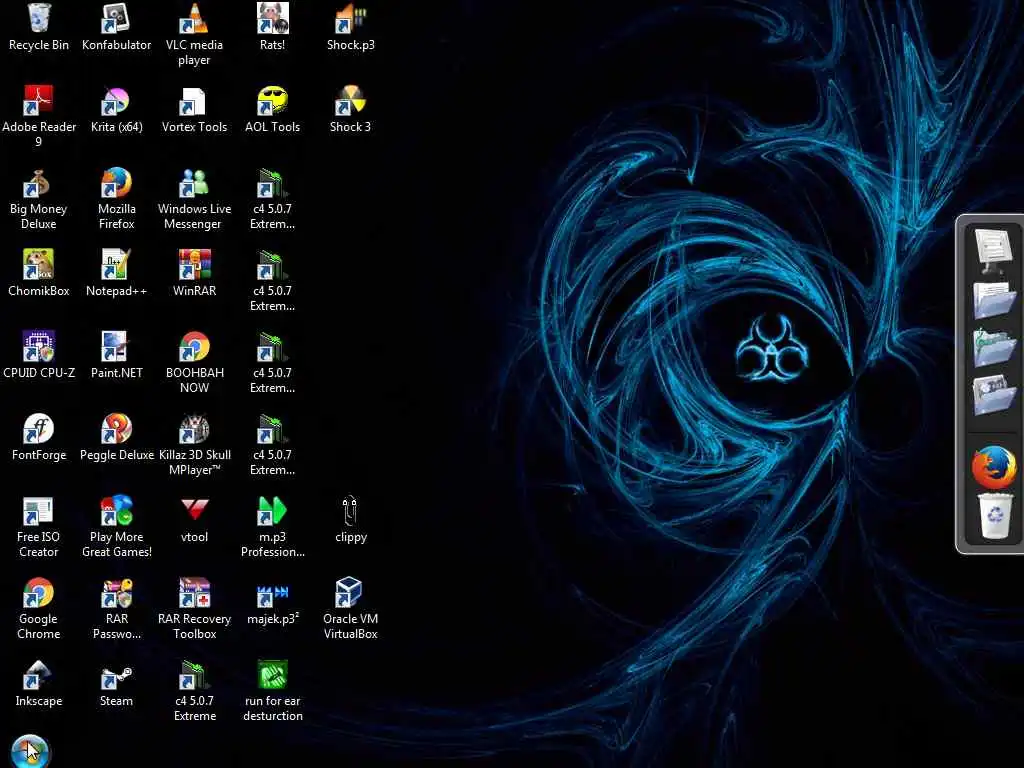
Task: Click the "Windows Live Messenger" label text
Action: point(194,216)
